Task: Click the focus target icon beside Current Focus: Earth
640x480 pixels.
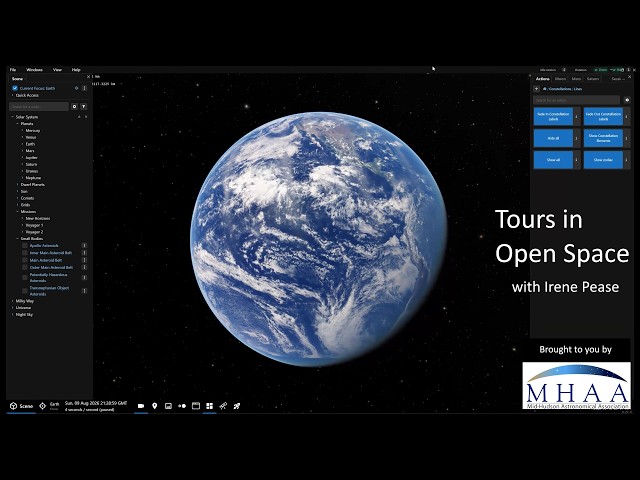Action: 76,88
